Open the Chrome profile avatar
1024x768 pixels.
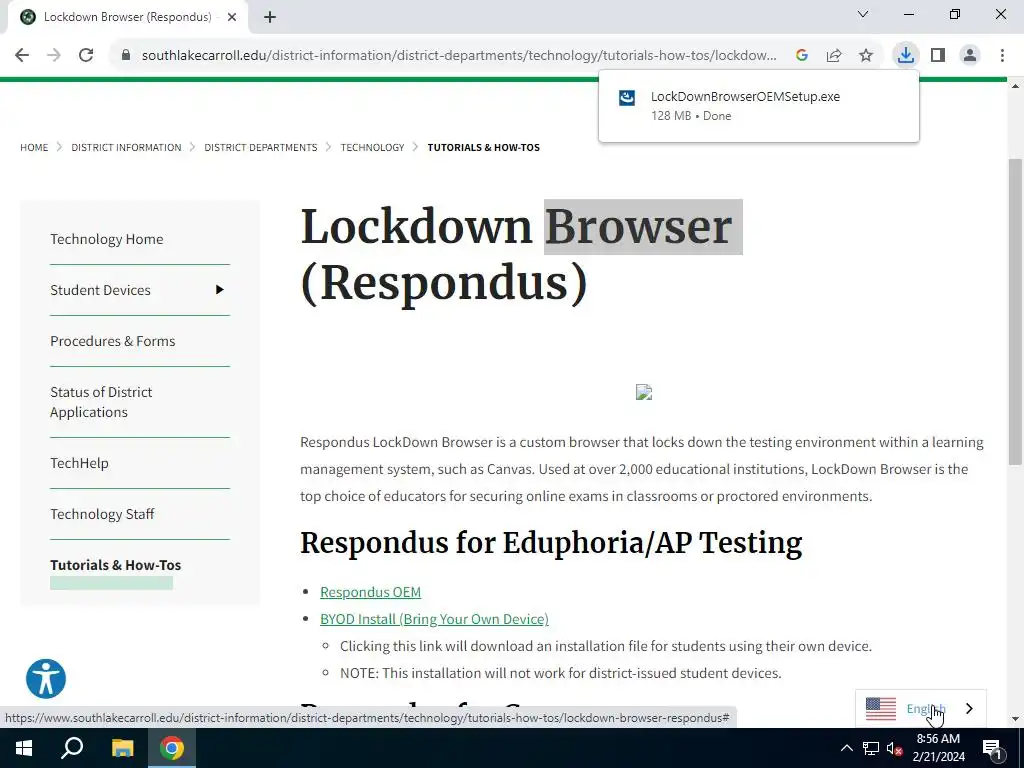tap(970, 55)
